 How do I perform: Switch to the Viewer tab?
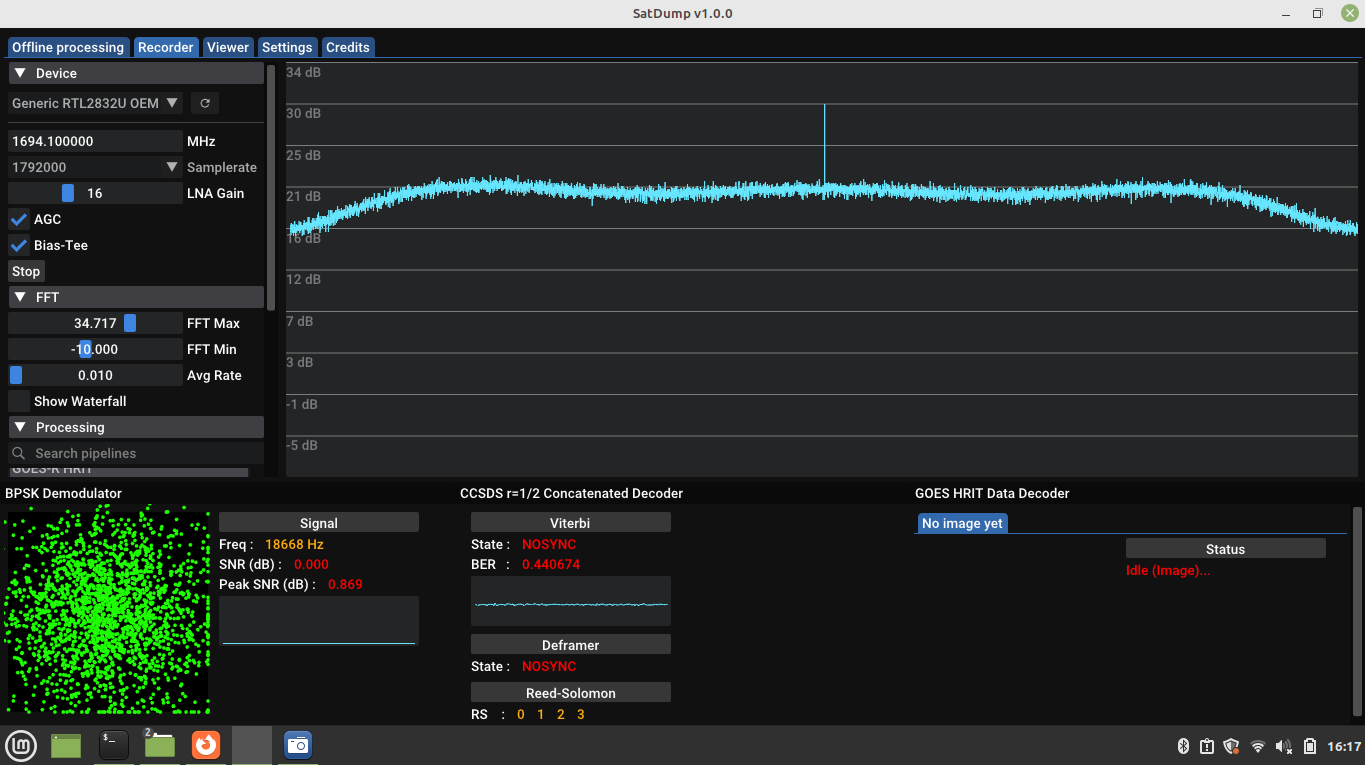click(x=227, y=46)
